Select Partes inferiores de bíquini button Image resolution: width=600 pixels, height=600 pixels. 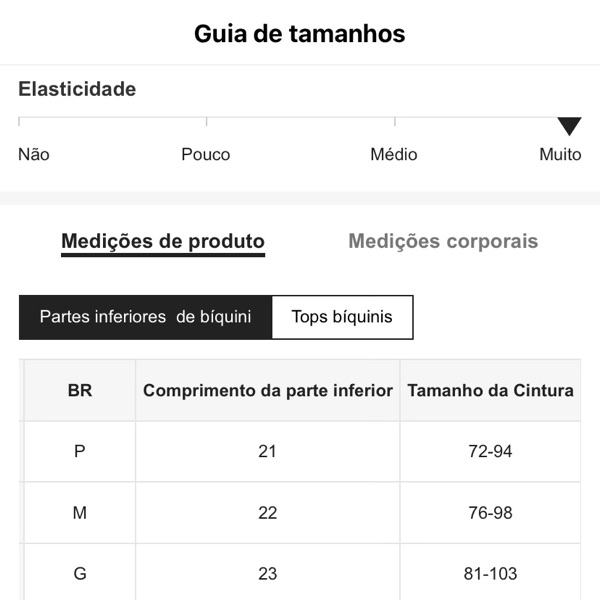click(x=145, y=317)
